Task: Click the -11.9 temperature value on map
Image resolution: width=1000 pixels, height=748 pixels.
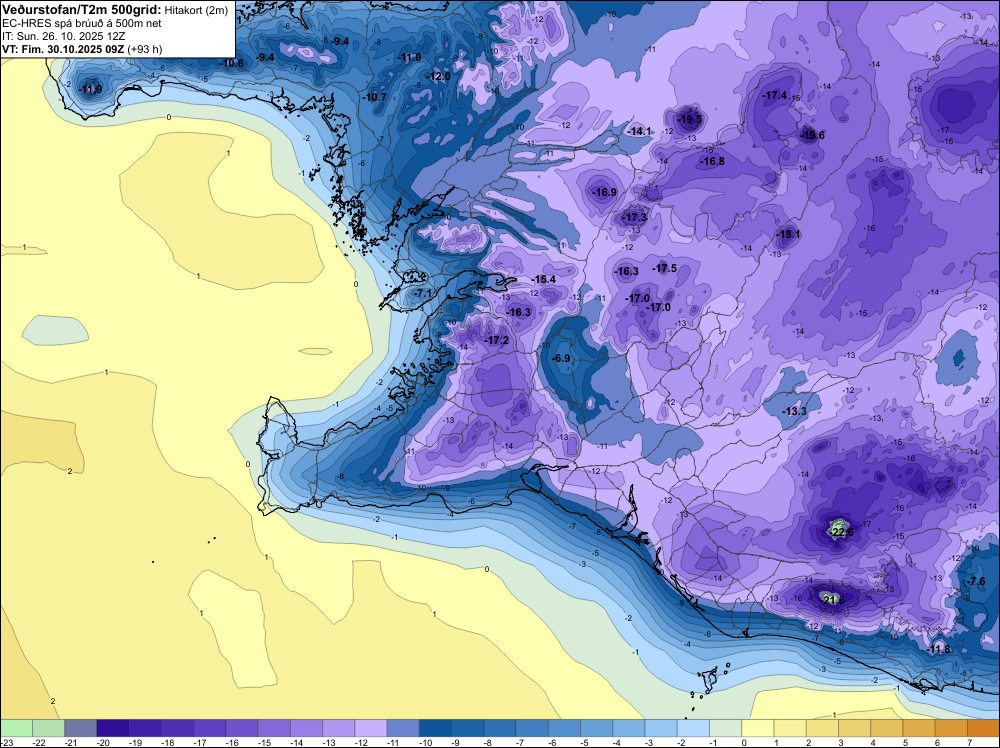Action: click(91, 89)
